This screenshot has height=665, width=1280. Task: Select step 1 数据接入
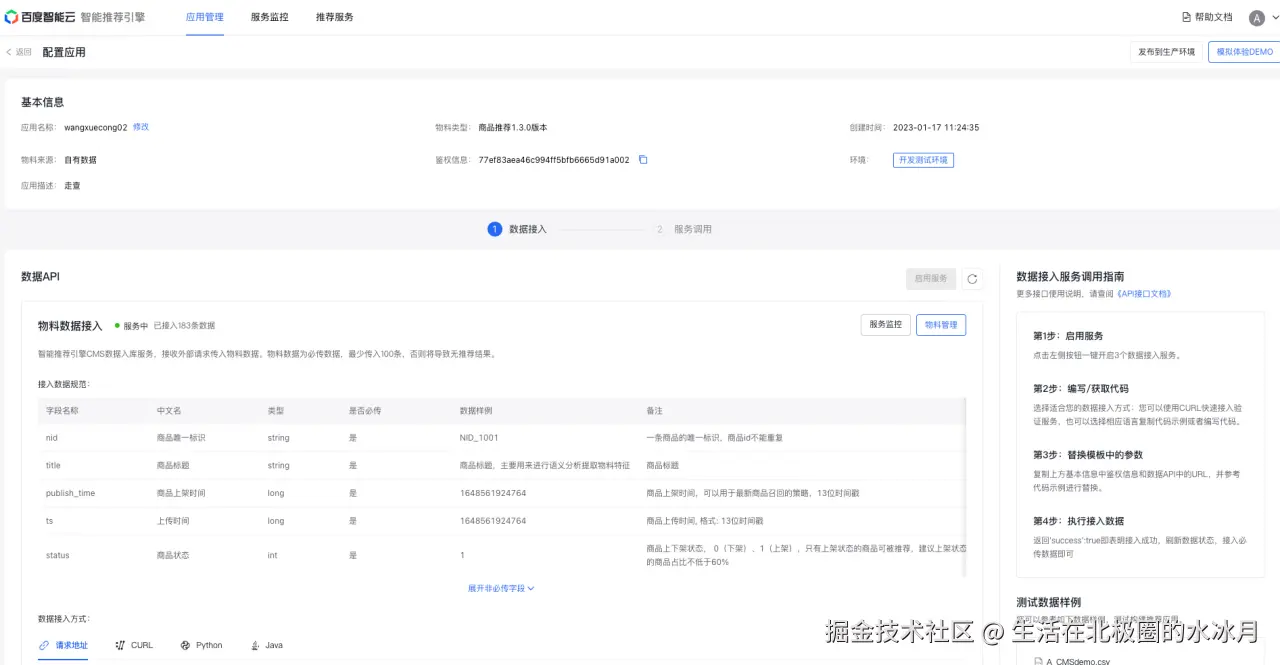pyautogui.click(x=517, y=229)
